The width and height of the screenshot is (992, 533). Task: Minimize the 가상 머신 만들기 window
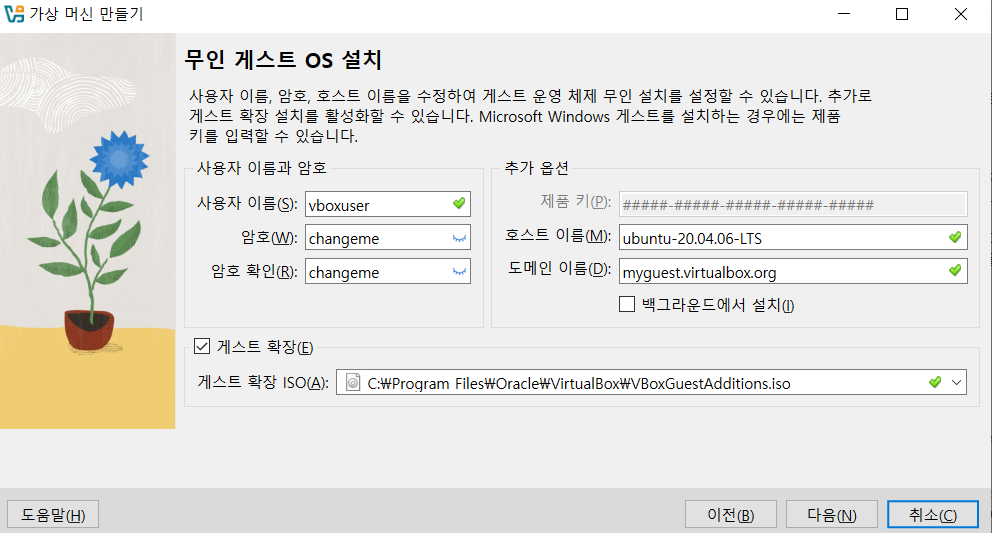844,13
